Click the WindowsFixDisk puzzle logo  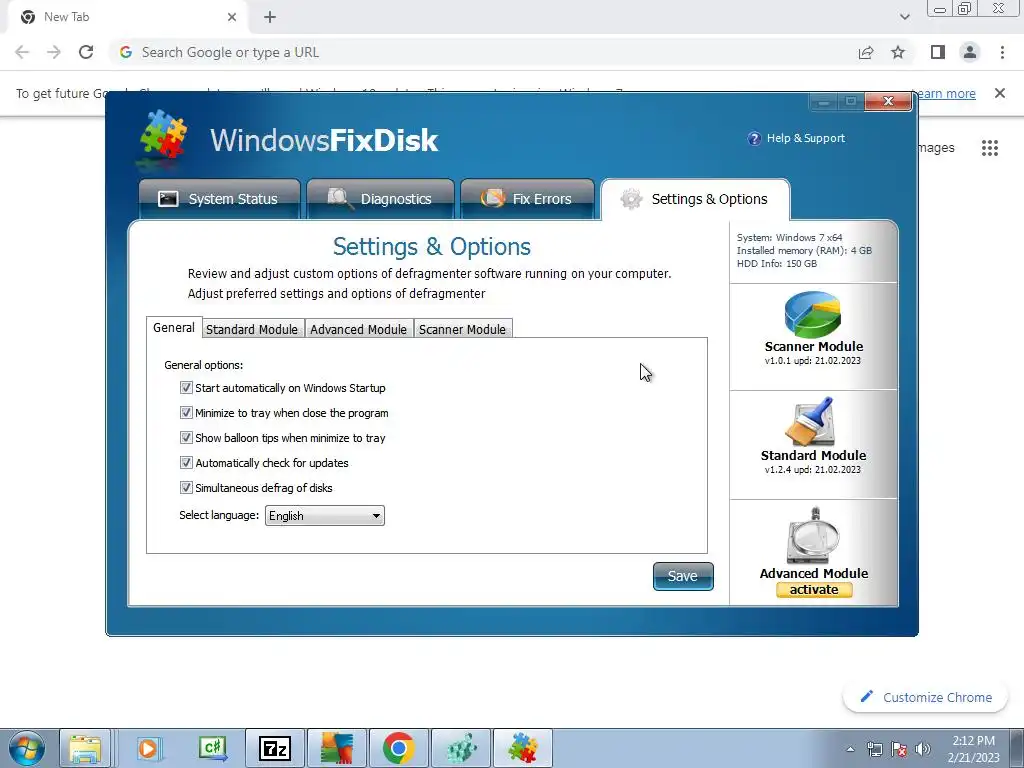163,135
